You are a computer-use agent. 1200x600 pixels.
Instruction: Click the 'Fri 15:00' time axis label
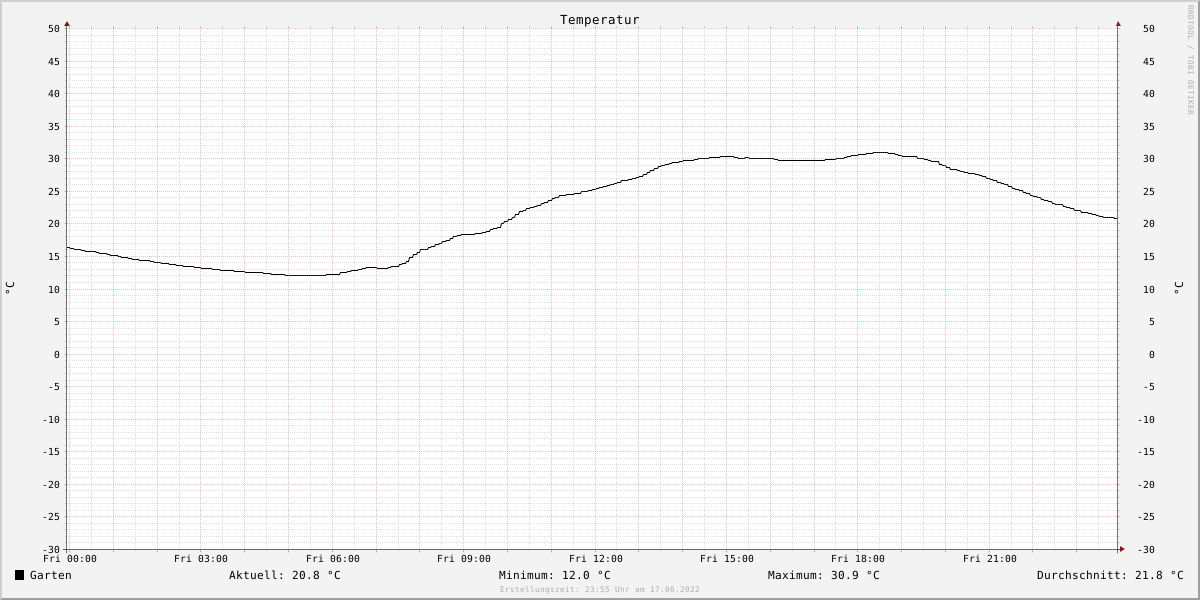click(x=727, y=559)
